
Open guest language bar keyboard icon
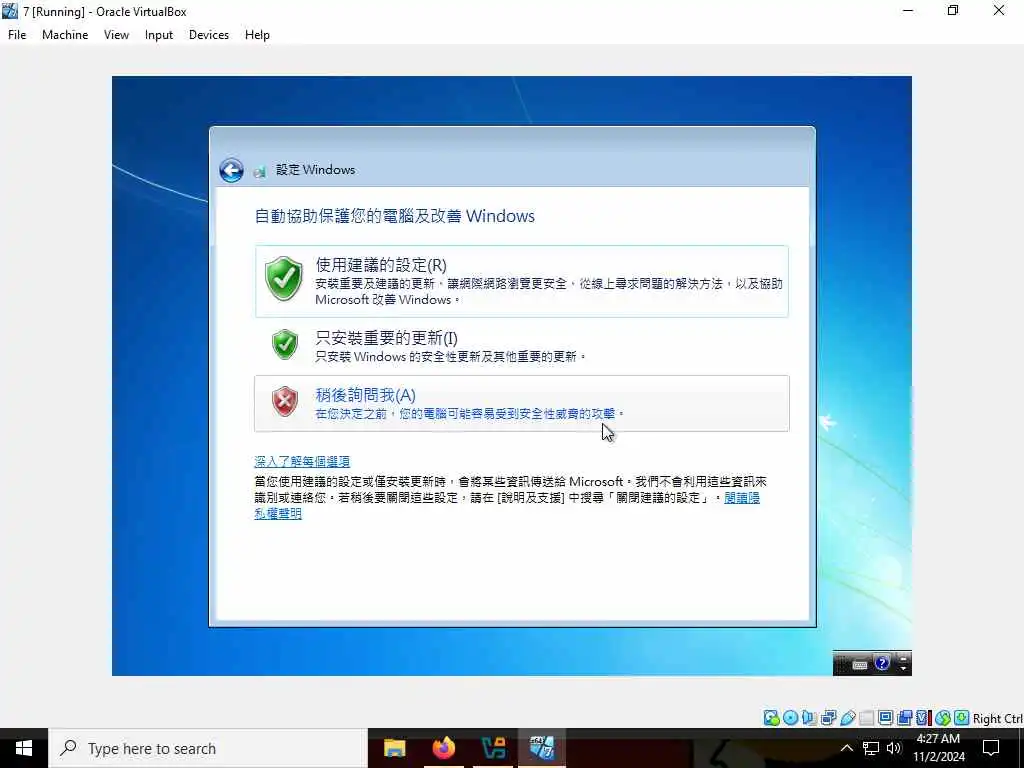[859, 665]
